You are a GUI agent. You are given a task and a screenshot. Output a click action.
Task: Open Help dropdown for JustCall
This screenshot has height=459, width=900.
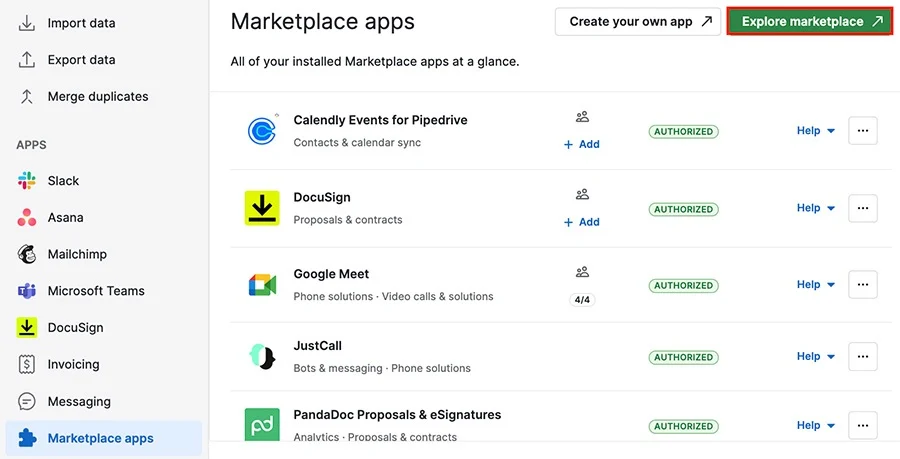pos(816,356)
